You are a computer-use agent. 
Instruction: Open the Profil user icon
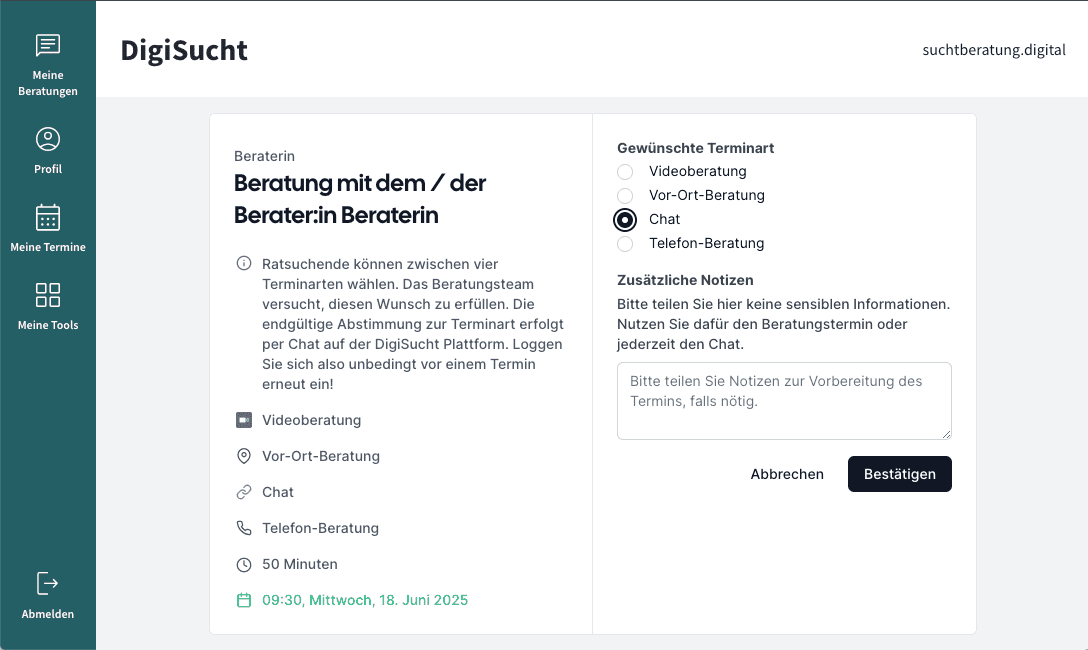click(x=48, y=139)
